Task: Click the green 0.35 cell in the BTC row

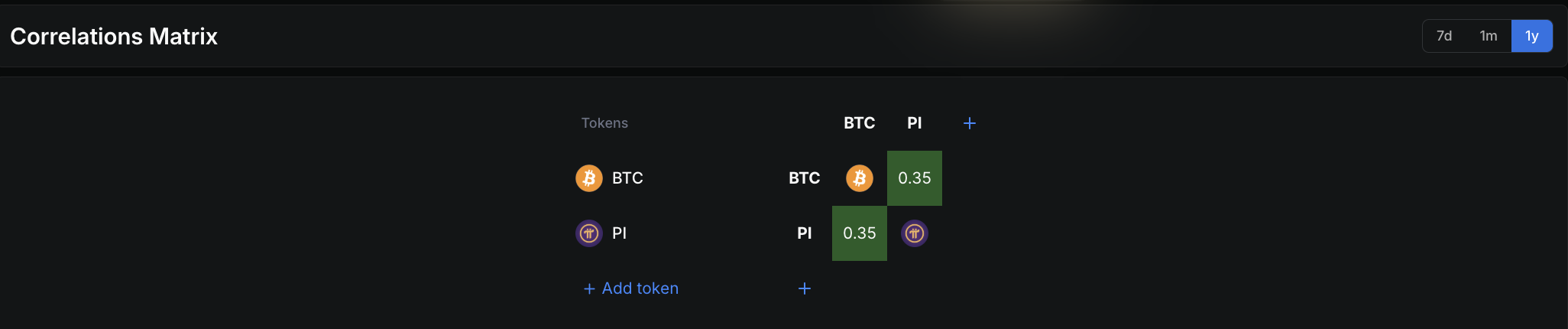Action: 914,178
